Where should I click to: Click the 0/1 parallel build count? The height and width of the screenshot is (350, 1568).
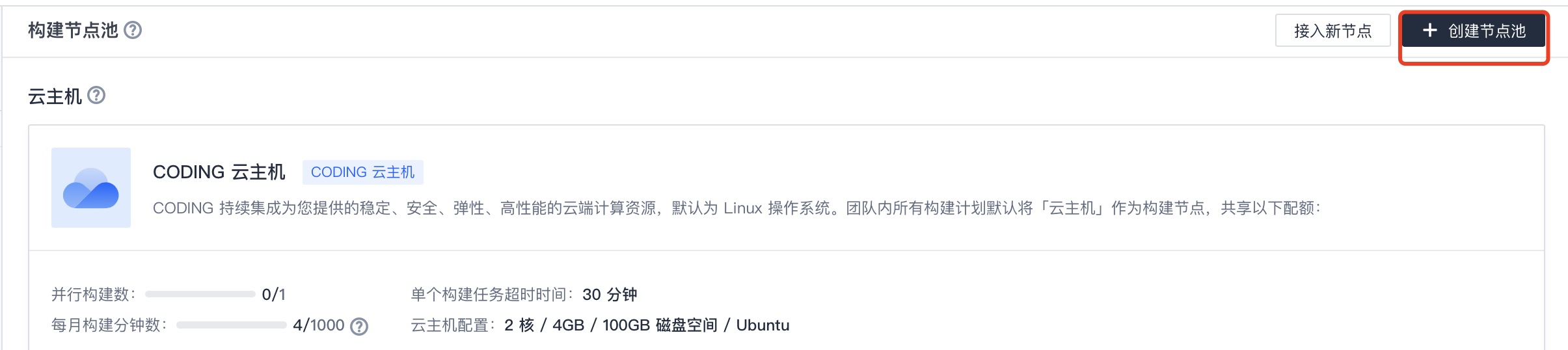[273, 295]
